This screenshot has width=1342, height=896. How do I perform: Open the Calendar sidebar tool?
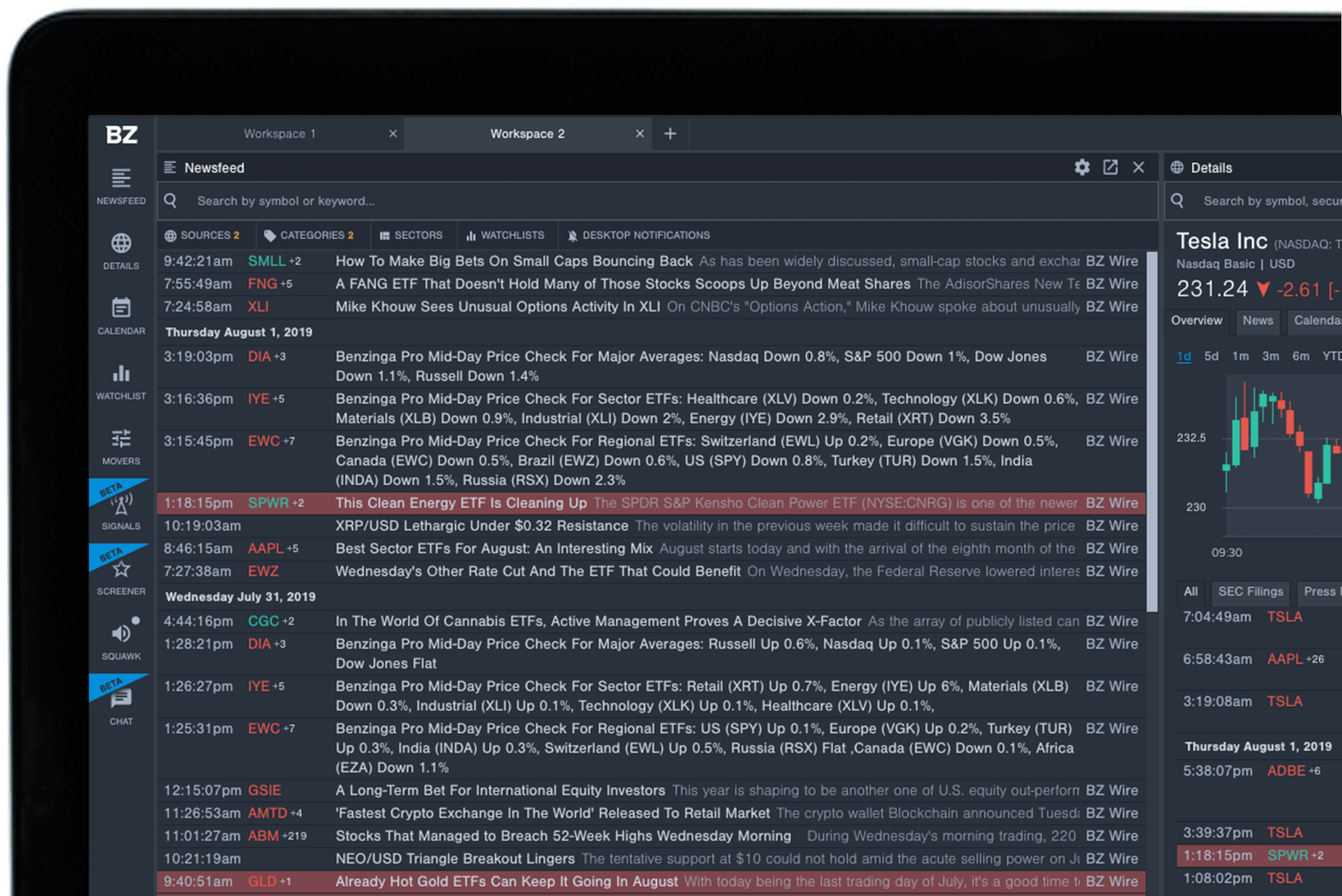tap(121, 317)
